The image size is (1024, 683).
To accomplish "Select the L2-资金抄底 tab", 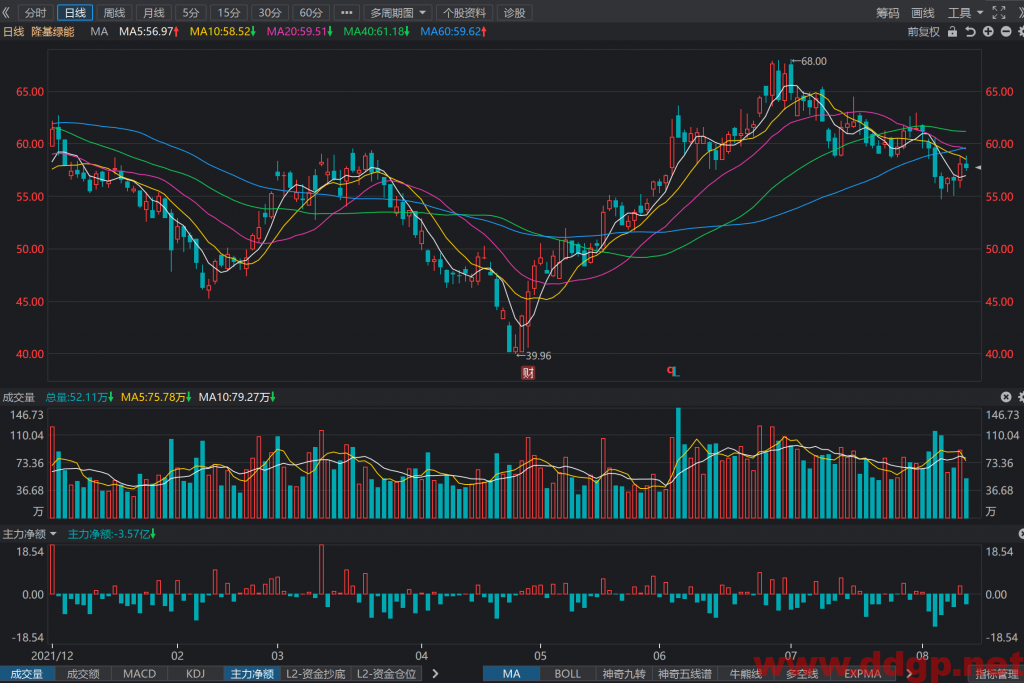I will [316, 673].
